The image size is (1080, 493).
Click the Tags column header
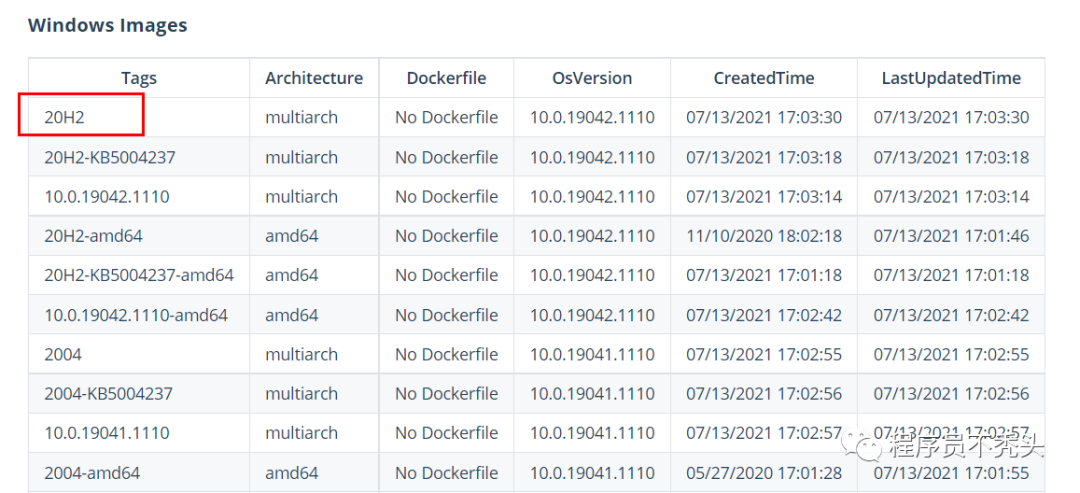(x=139, y=78)
